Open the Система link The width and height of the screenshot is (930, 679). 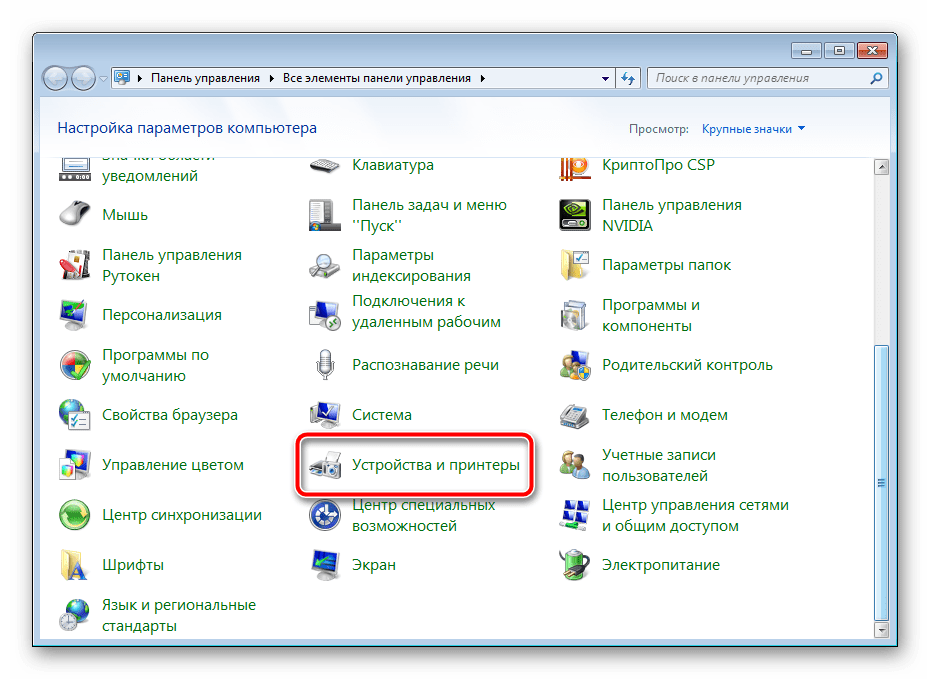381,415
